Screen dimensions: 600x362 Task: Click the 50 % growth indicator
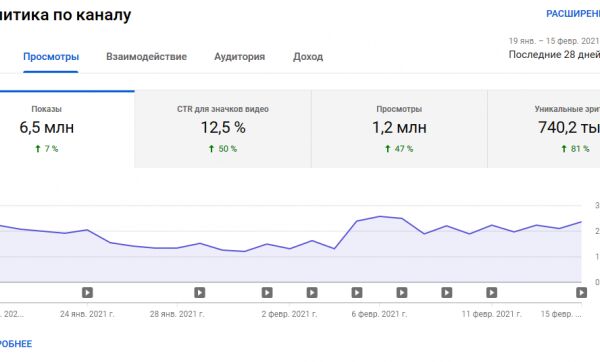click(222, 149)
